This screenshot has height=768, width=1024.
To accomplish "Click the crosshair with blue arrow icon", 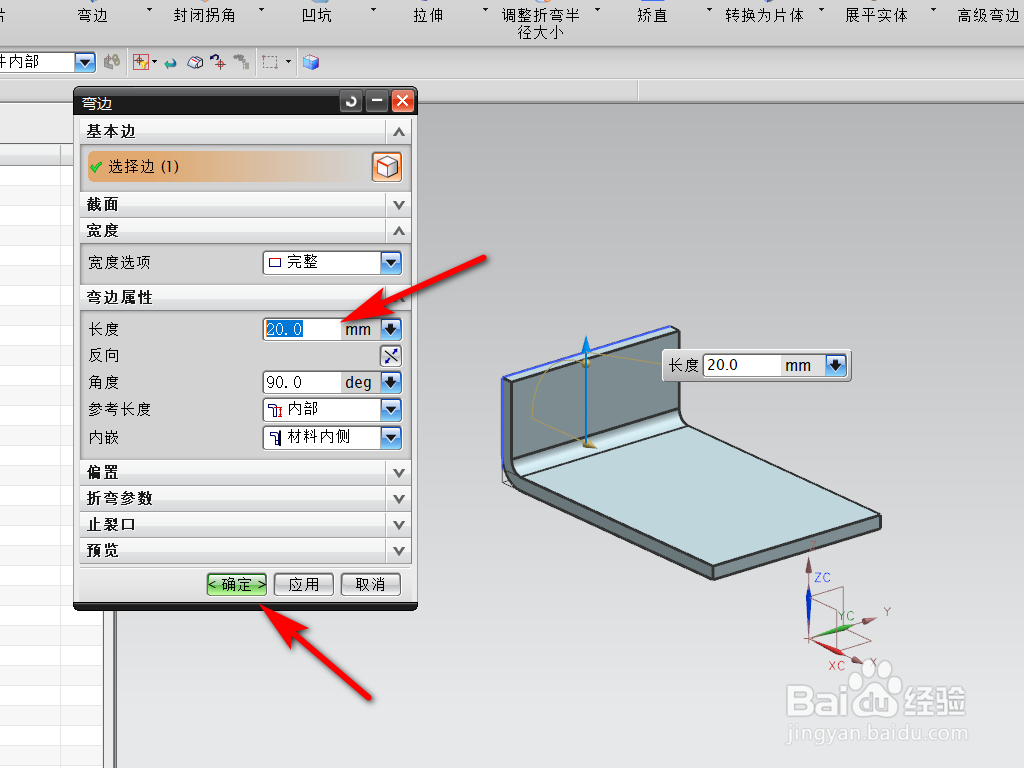I will 218,63.
